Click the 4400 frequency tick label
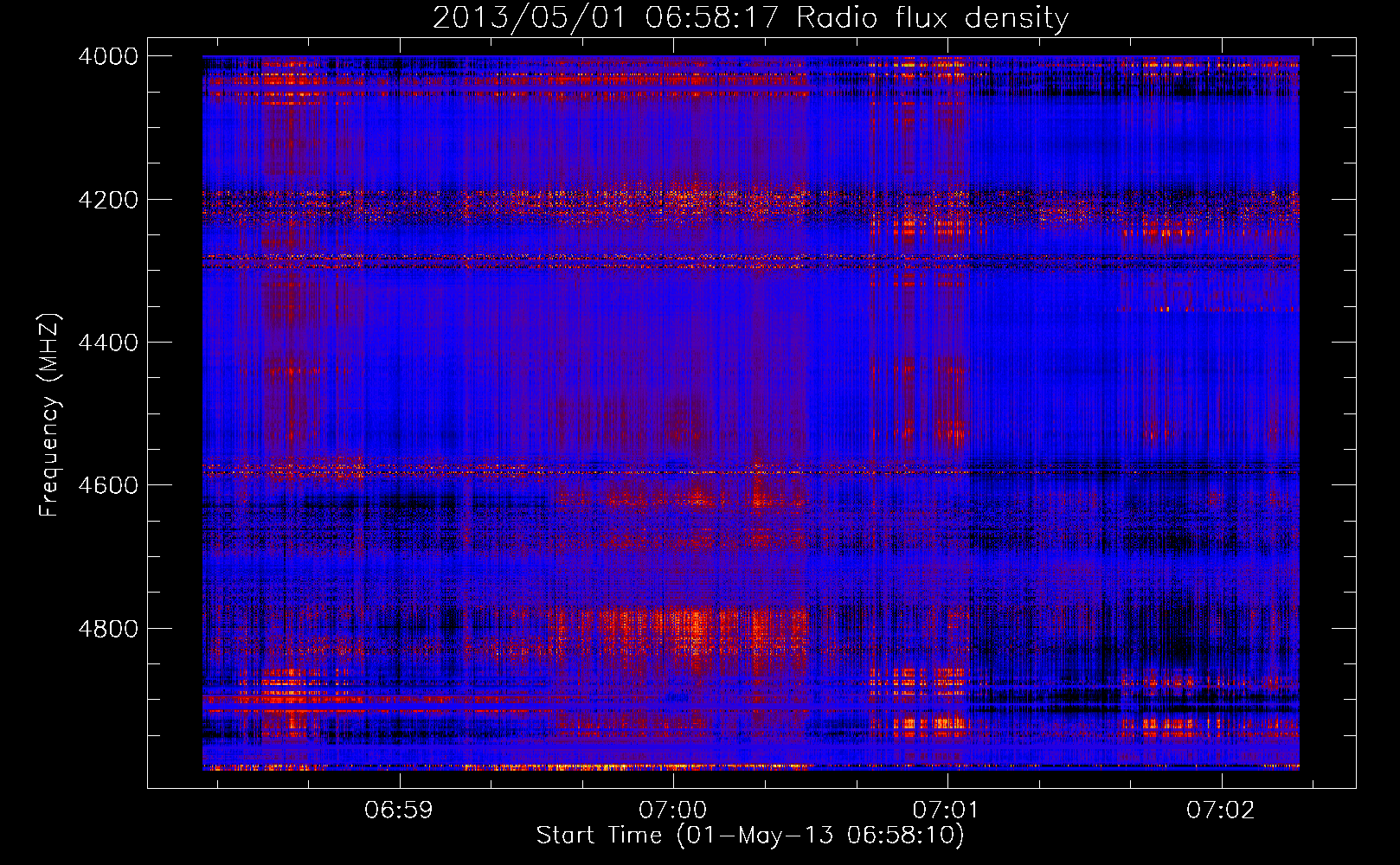The width and height of the screenshot is (1400, 865). tap(108, 343)
